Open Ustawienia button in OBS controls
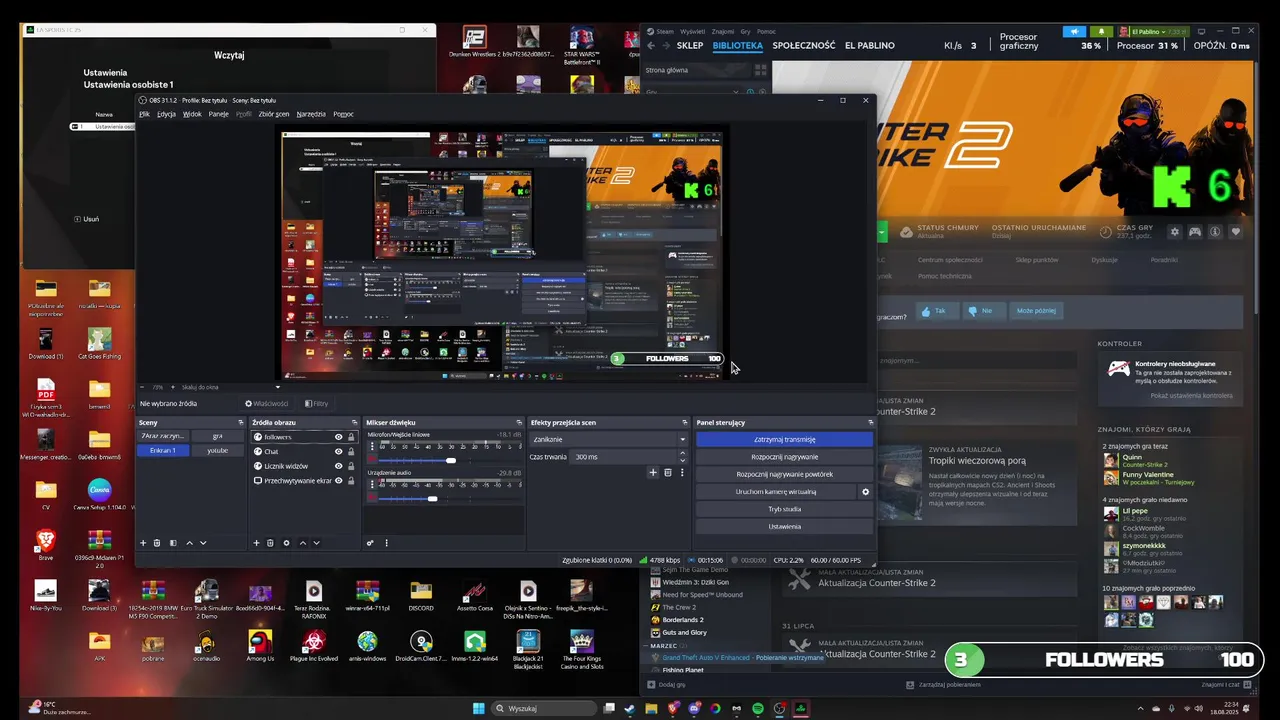1280x720 pixels. point(784,527)
